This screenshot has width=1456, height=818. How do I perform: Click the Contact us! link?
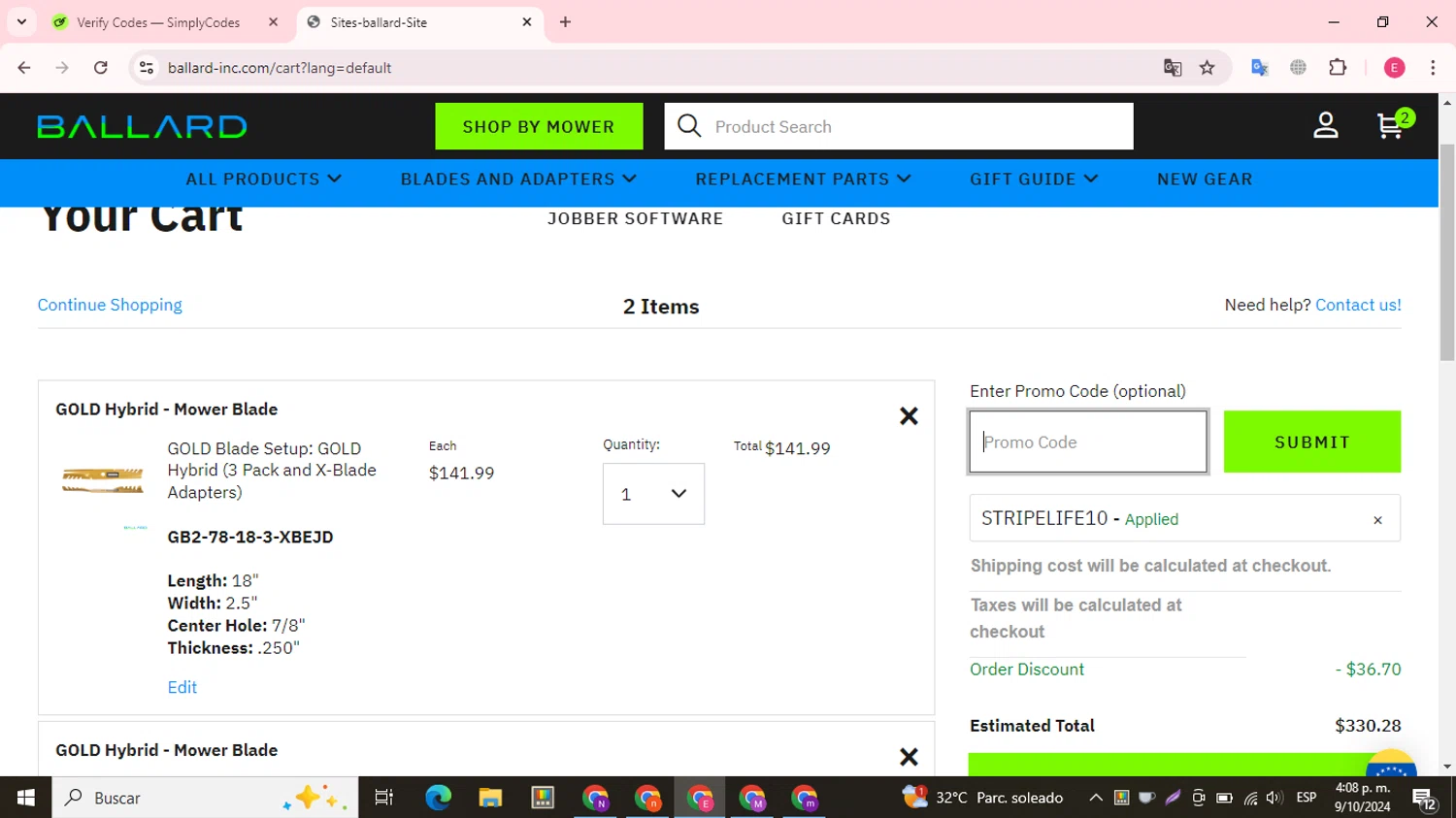1358,305
